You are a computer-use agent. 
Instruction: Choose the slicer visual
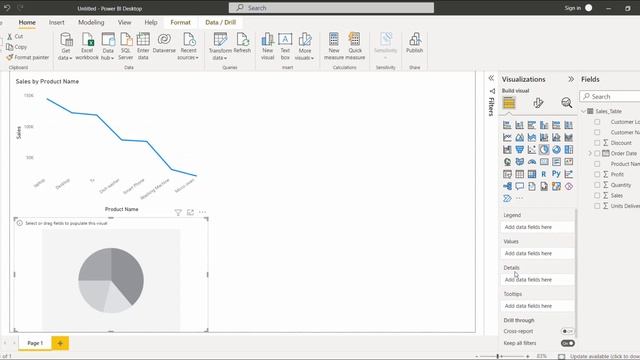point(507,174)
